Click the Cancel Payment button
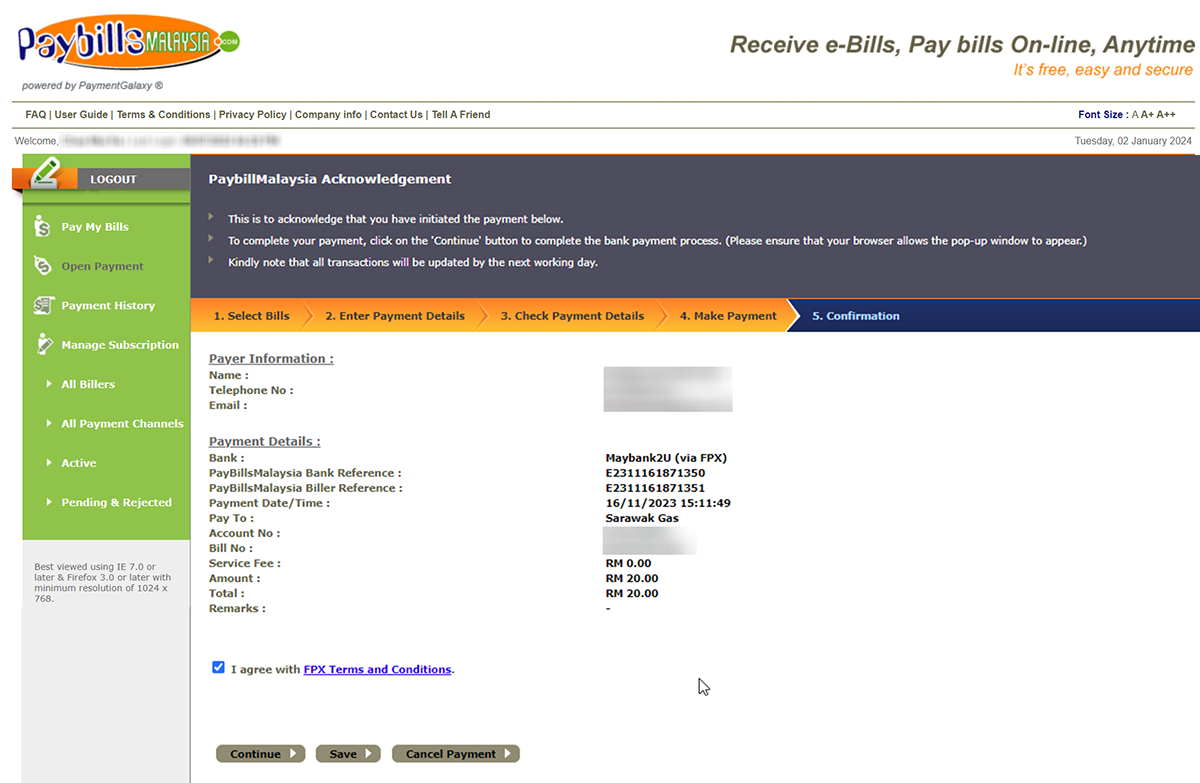 (456, 754)
